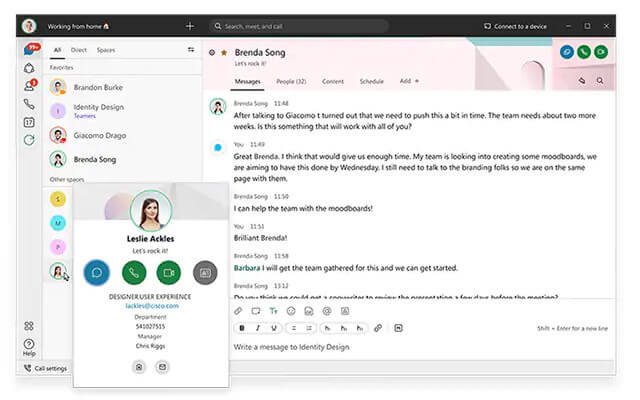This screenshot has width=640, height=400.
Task: Click the lackles@cisco.com email link
Action: [152, 306]
